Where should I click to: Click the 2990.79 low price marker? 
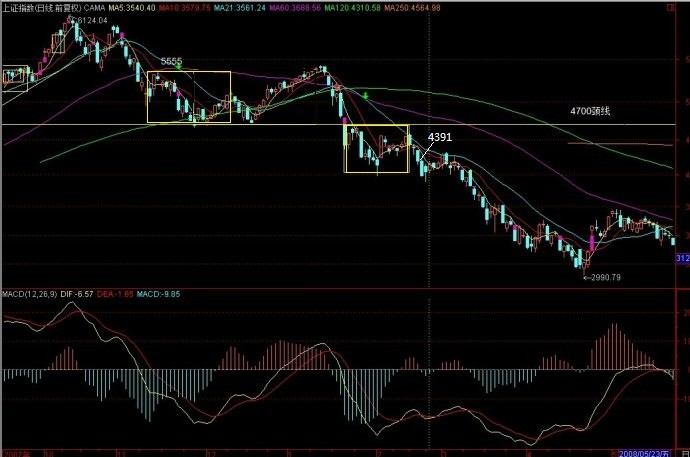(604, 276)
